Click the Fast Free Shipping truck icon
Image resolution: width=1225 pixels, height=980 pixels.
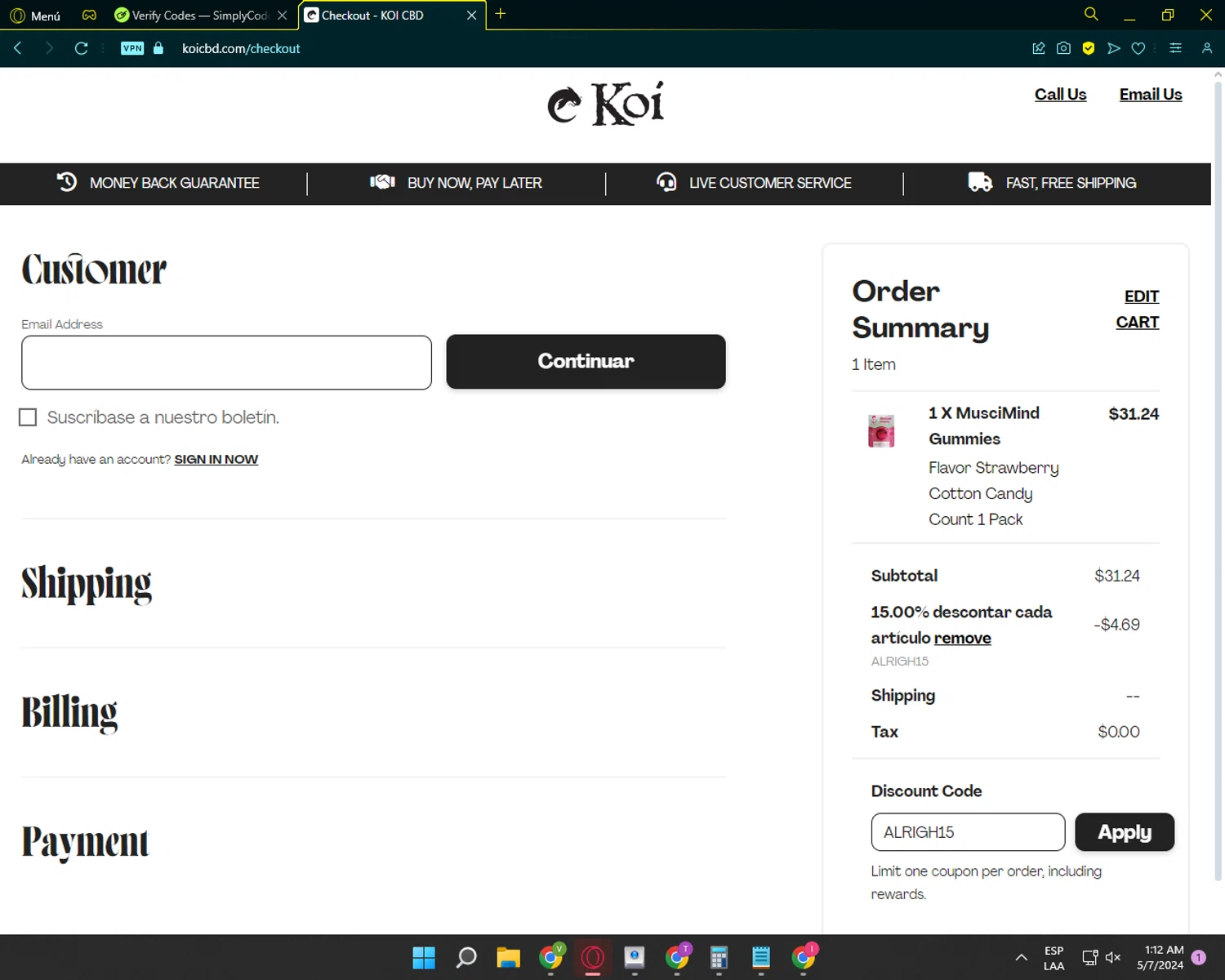click(x=980, y=182)
